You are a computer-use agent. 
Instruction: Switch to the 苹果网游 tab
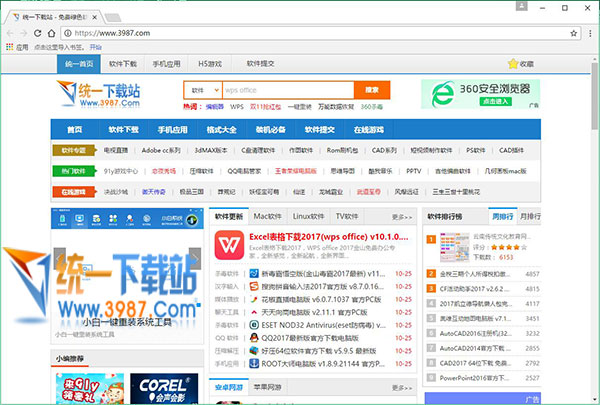[x=267, y=387]
